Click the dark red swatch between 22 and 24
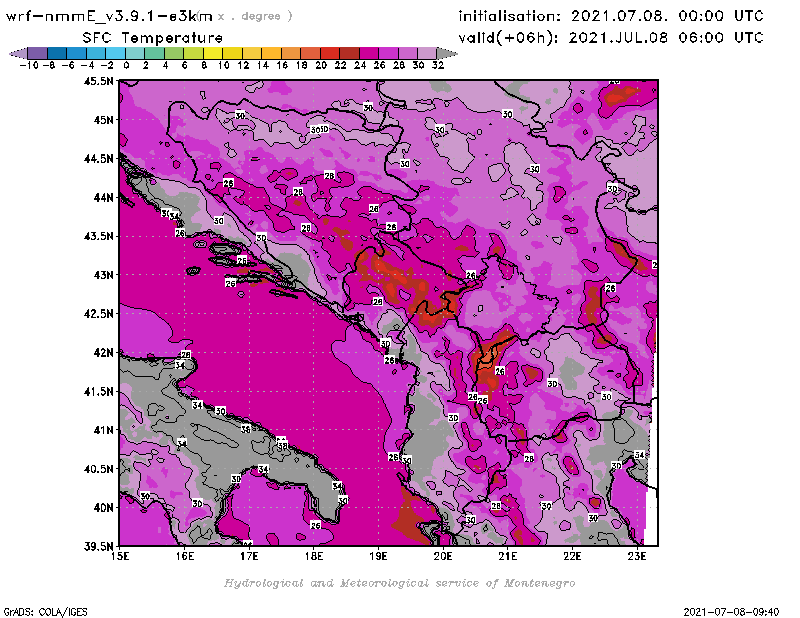 (349, 54)
